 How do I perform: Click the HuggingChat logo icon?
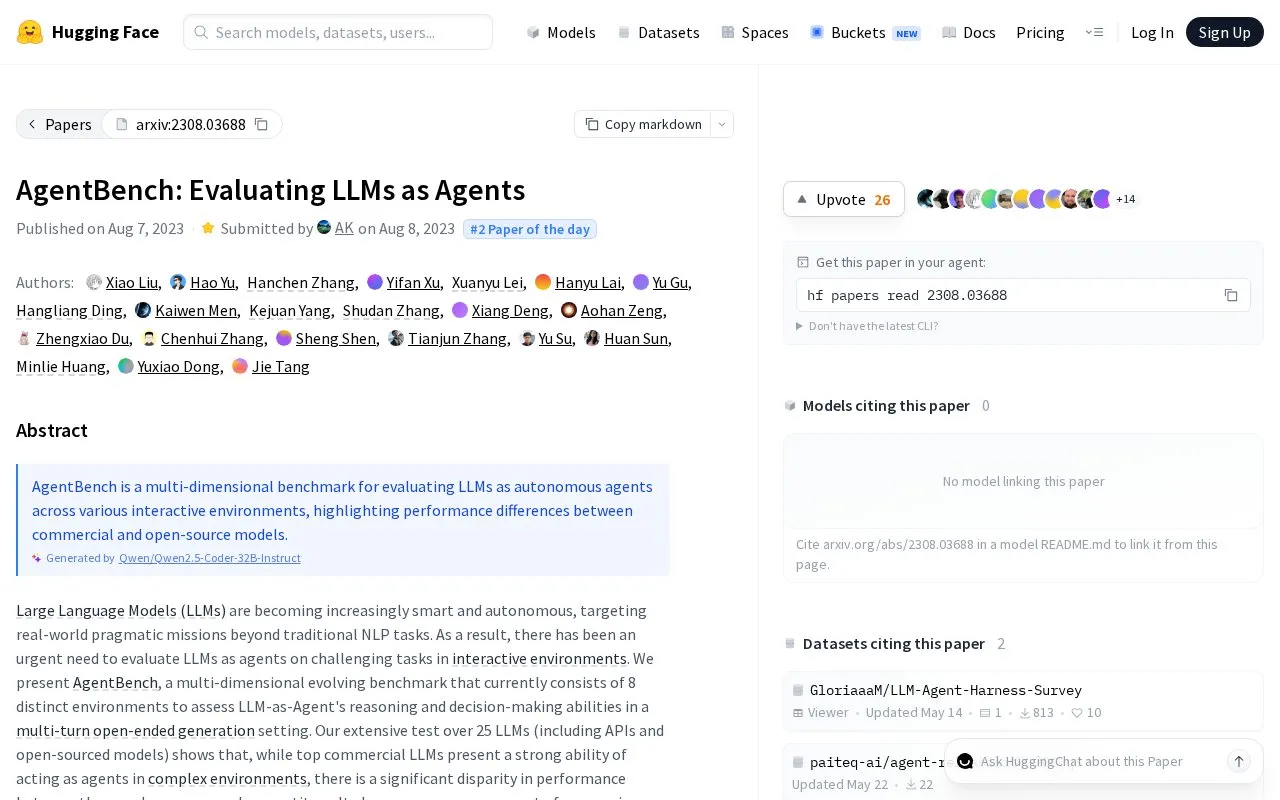pos(965,761)
